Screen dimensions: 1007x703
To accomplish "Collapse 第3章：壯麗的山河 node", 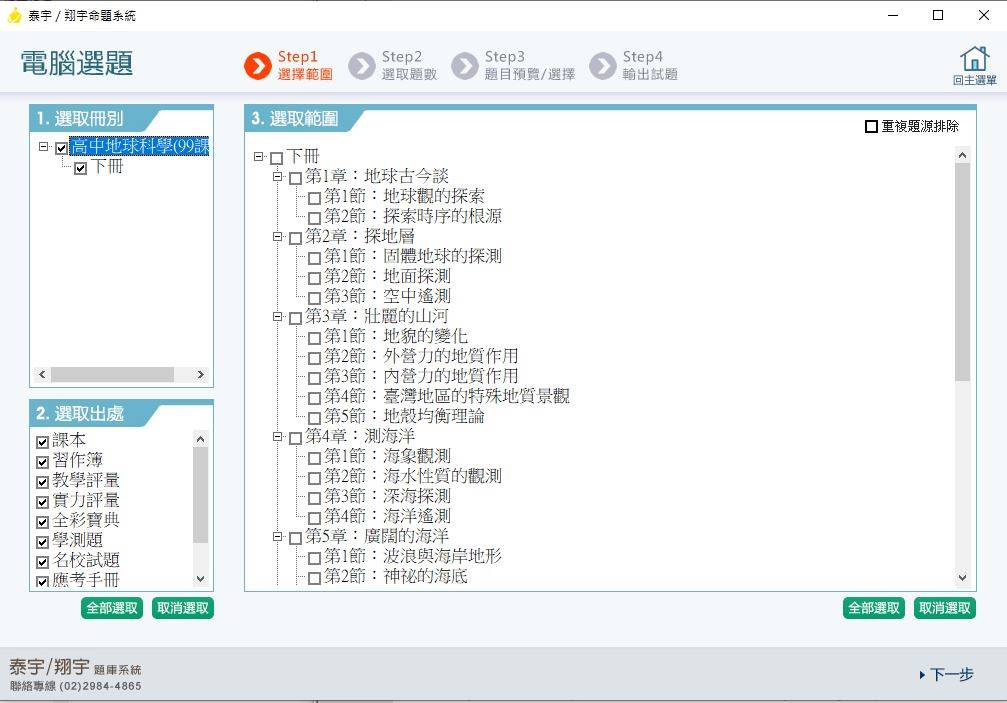I will point(277,316).
